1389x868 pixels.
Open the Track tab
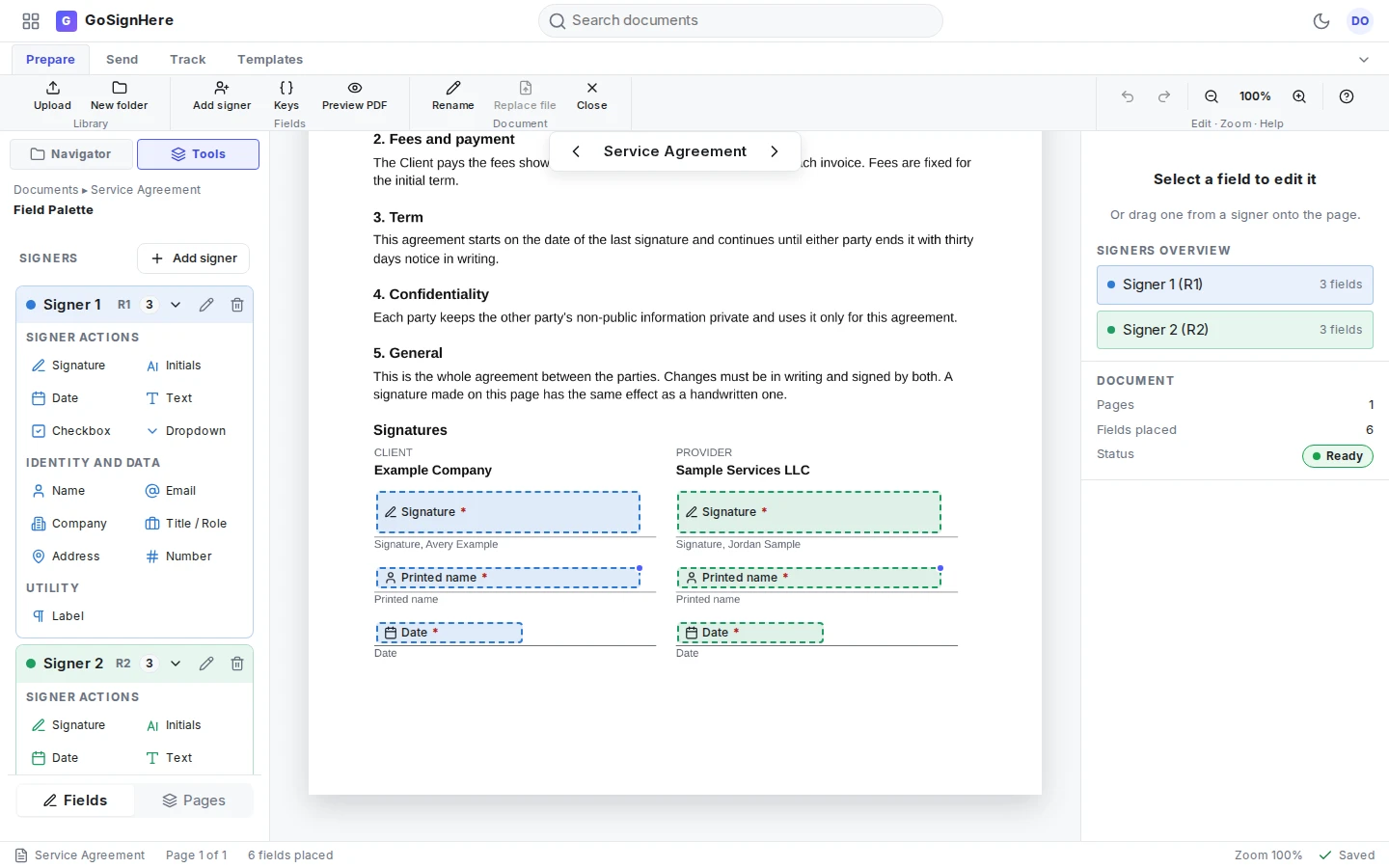(x=188, y=60)
